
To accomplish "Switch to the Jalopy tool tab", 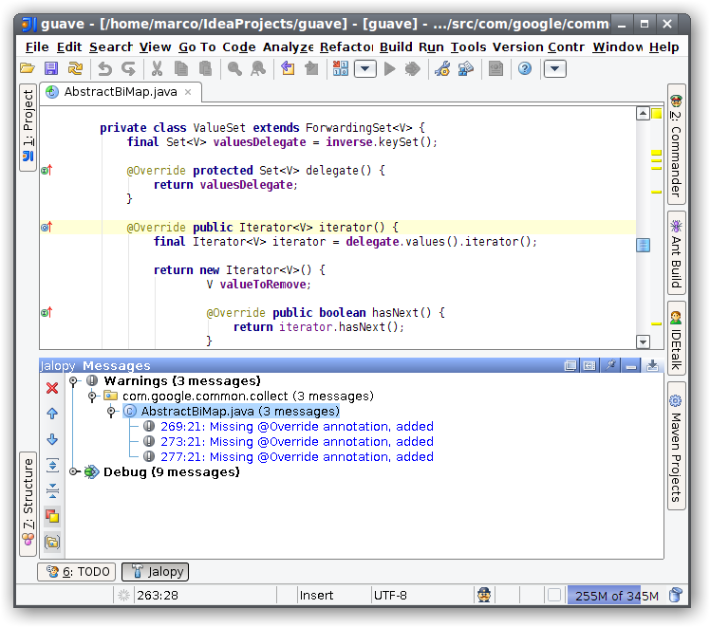I will pos(155,572).
